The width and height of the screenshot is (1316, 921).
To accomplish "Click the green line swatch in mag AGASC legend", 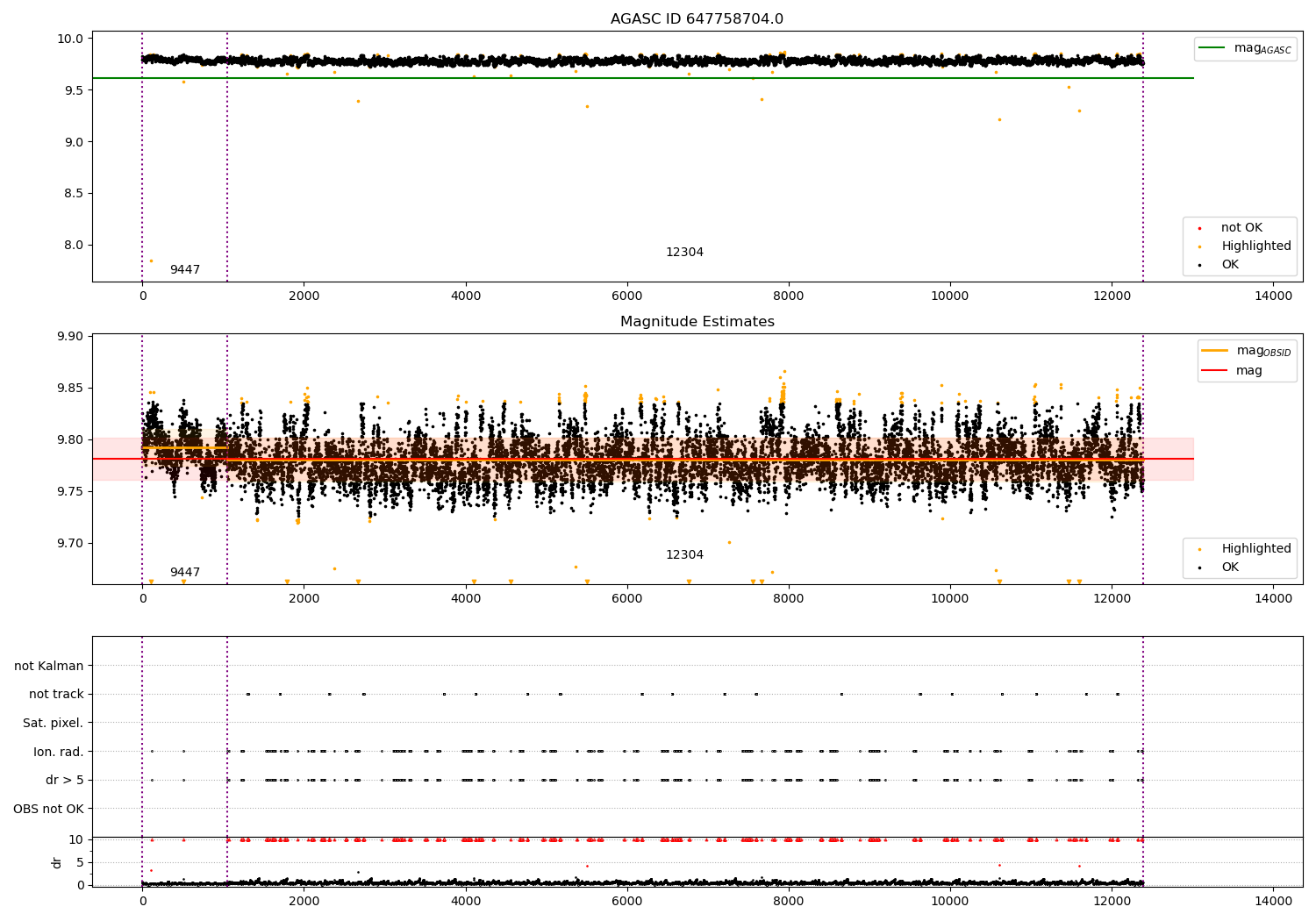I will 1212,48.
